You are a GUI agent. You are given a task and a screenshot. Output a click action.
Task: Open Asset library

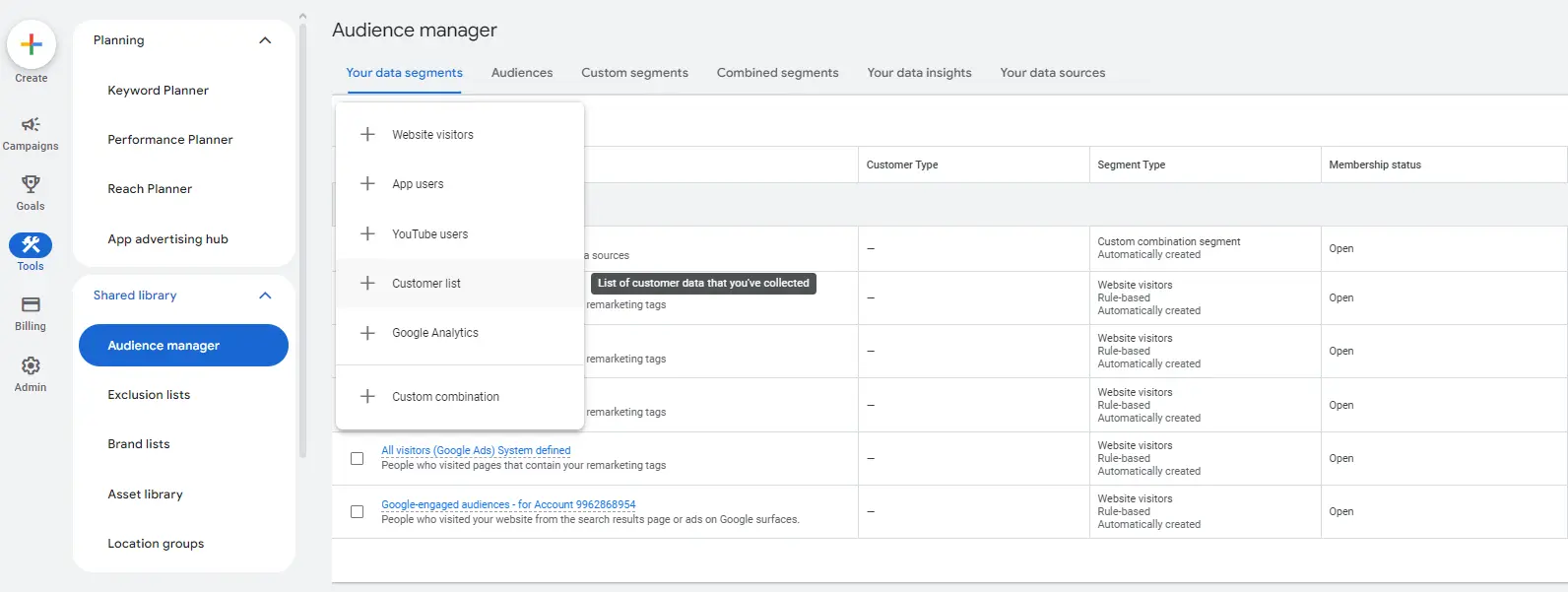145,493
